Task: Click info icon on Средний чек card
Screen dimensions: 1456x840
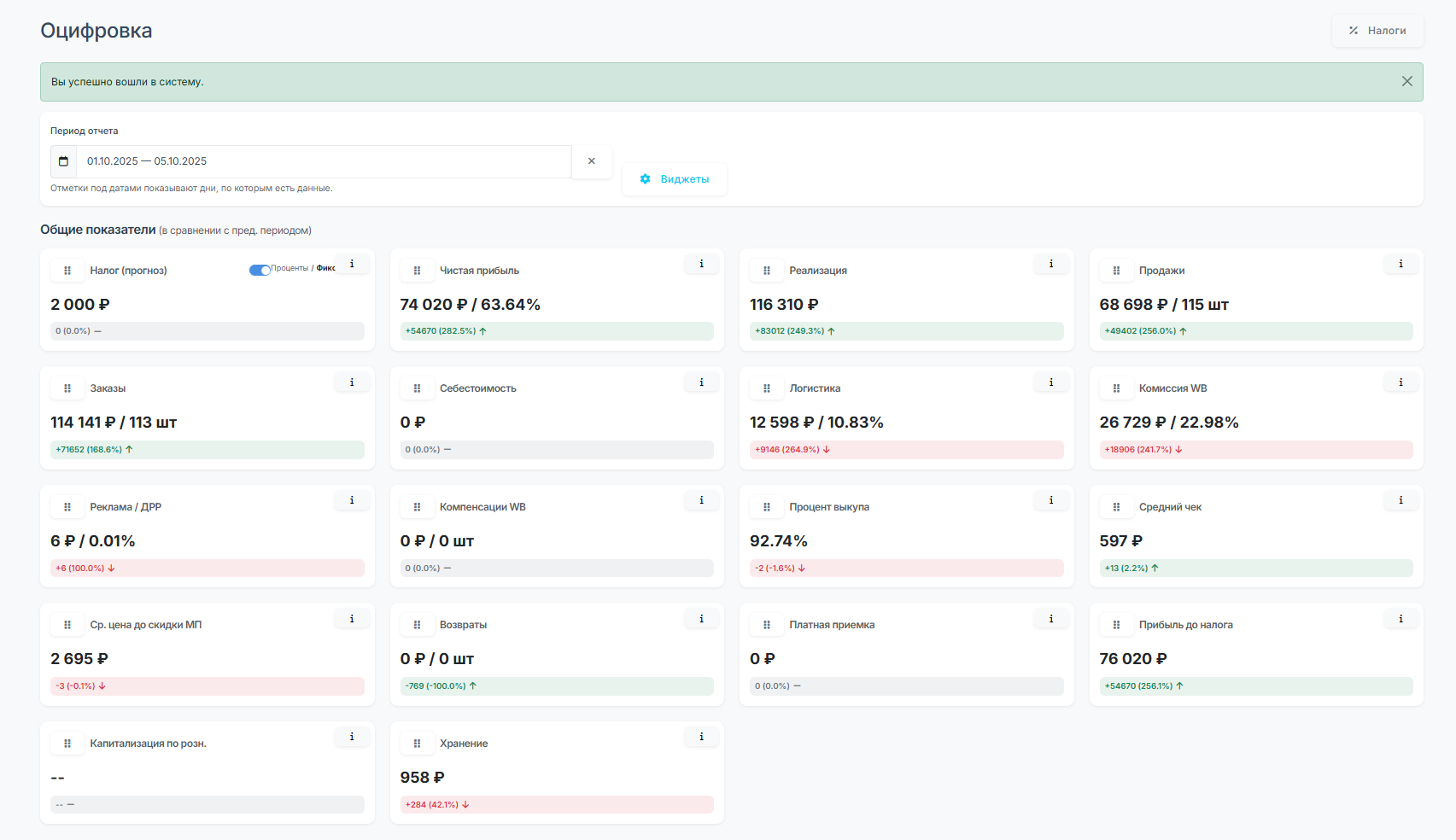Action: [1400, 500]
